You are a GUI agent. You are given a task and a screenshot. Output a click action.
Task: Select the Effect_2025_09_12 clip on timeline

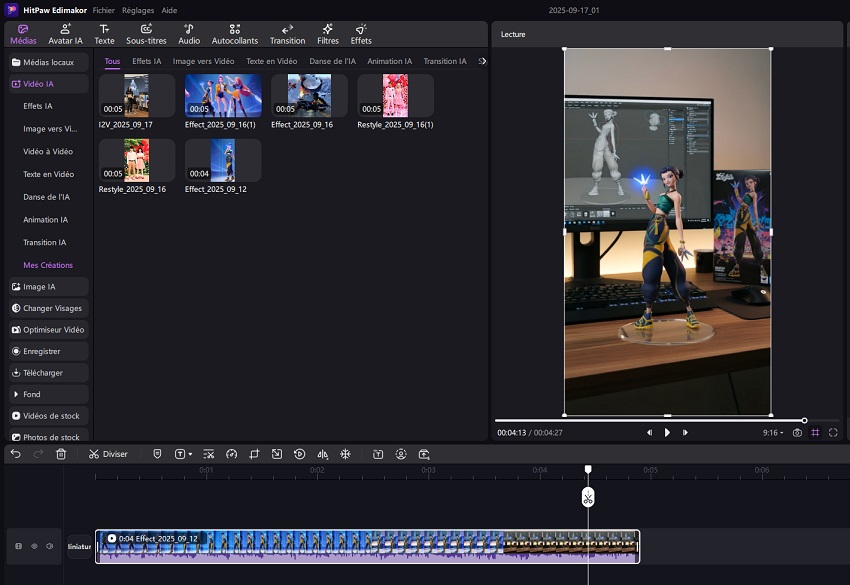[x=368, y=547]
